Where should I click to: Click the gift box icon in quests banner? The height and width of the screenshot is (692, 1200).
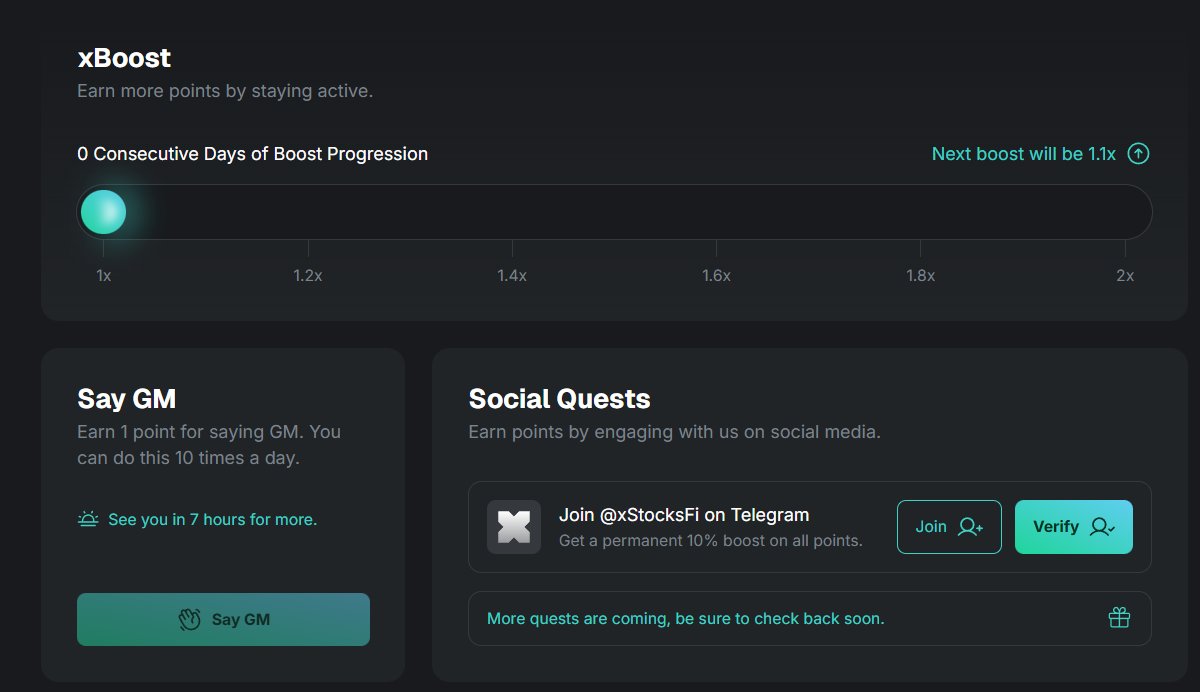[1119, 618]
